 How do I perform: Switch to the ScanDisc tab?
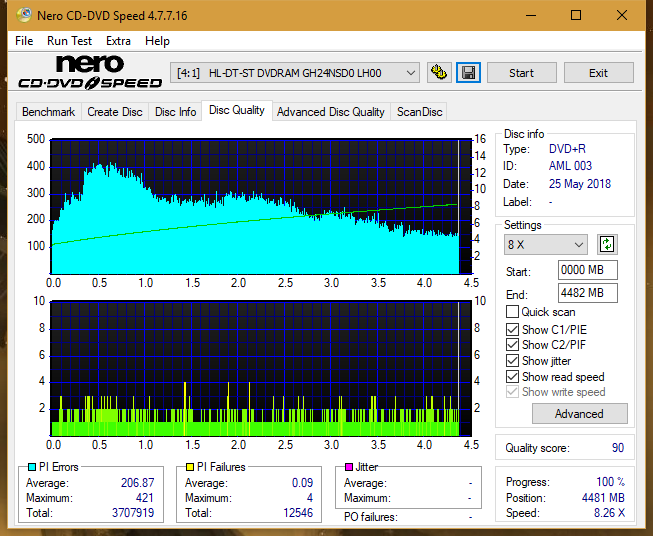(419, 112)
